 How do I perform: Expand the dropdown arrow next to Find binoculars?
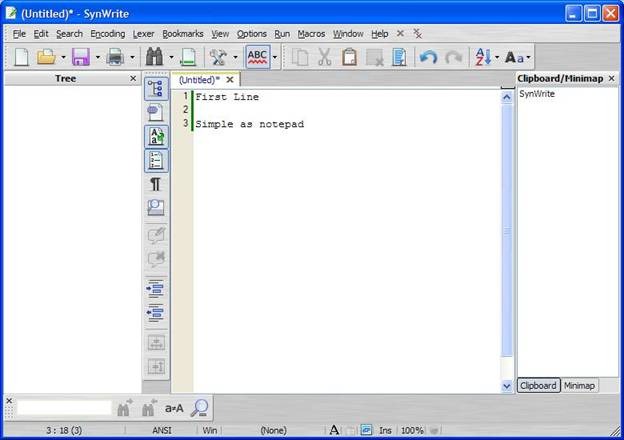click(171, 57)
